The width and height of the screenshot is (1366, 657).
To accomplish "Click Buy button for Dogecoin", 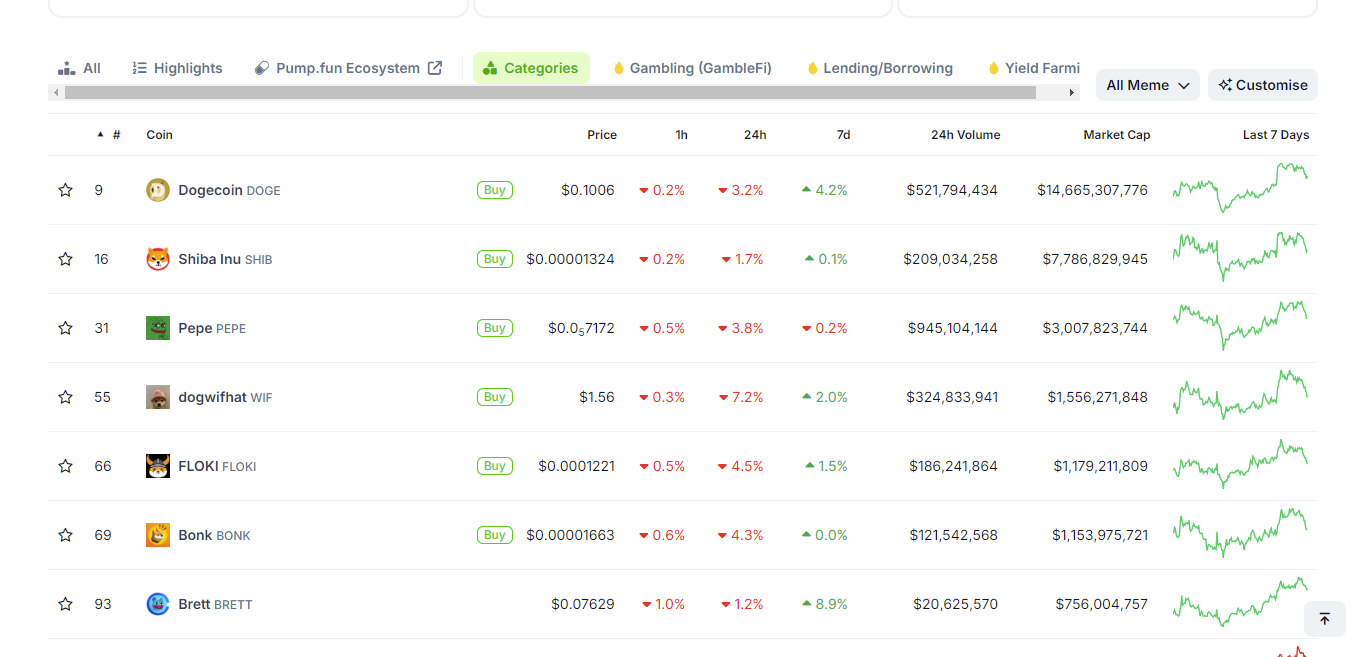I will [495, 190].
